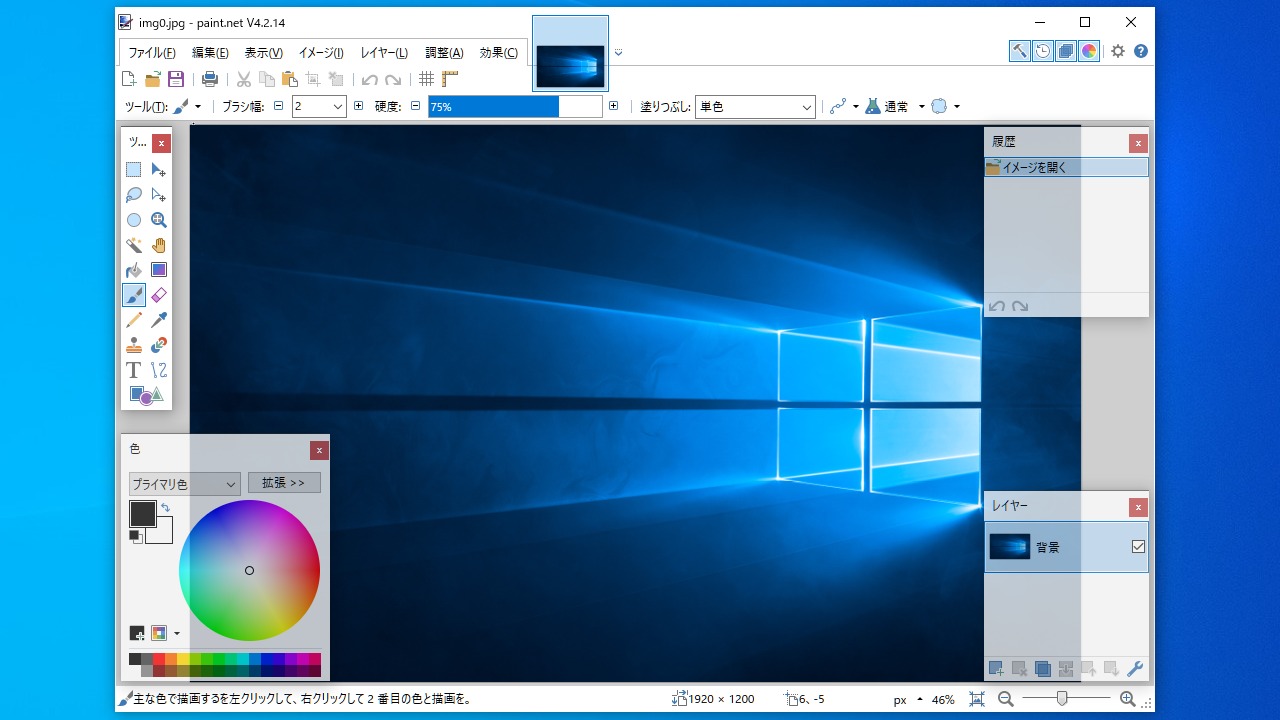Open the イメージ(I) menu
This screenshot has height=720, width=1280.
pyautogui.click(x=321, y=53)
